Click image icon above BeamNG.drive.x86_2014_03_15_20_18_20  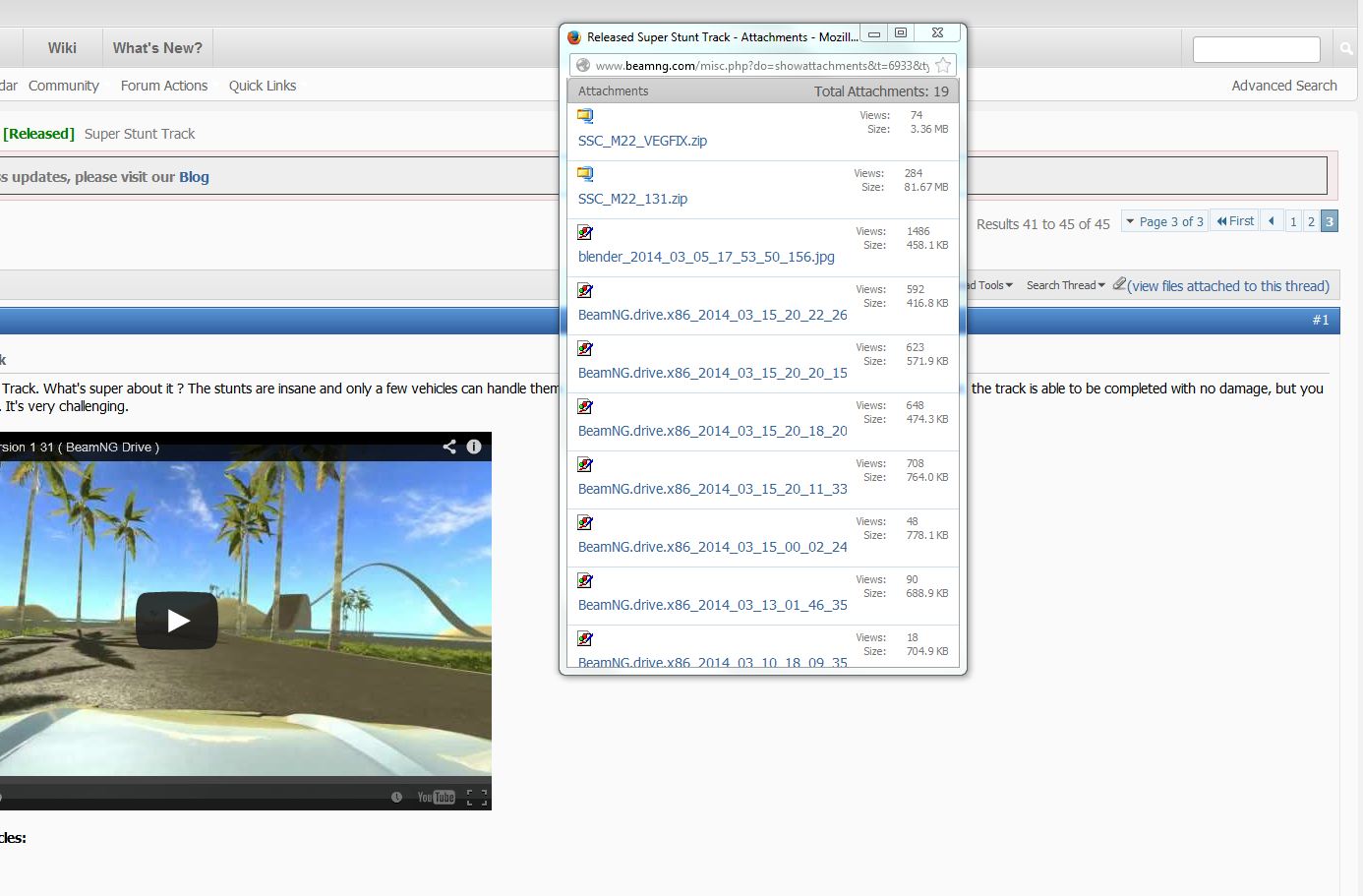(x=585, y=406)
